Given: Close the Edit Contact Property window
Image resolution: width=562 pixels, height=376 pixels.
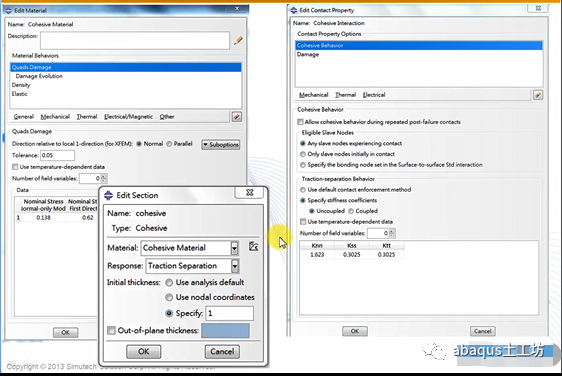Looking at the screenshot, I should coord(538,8).
